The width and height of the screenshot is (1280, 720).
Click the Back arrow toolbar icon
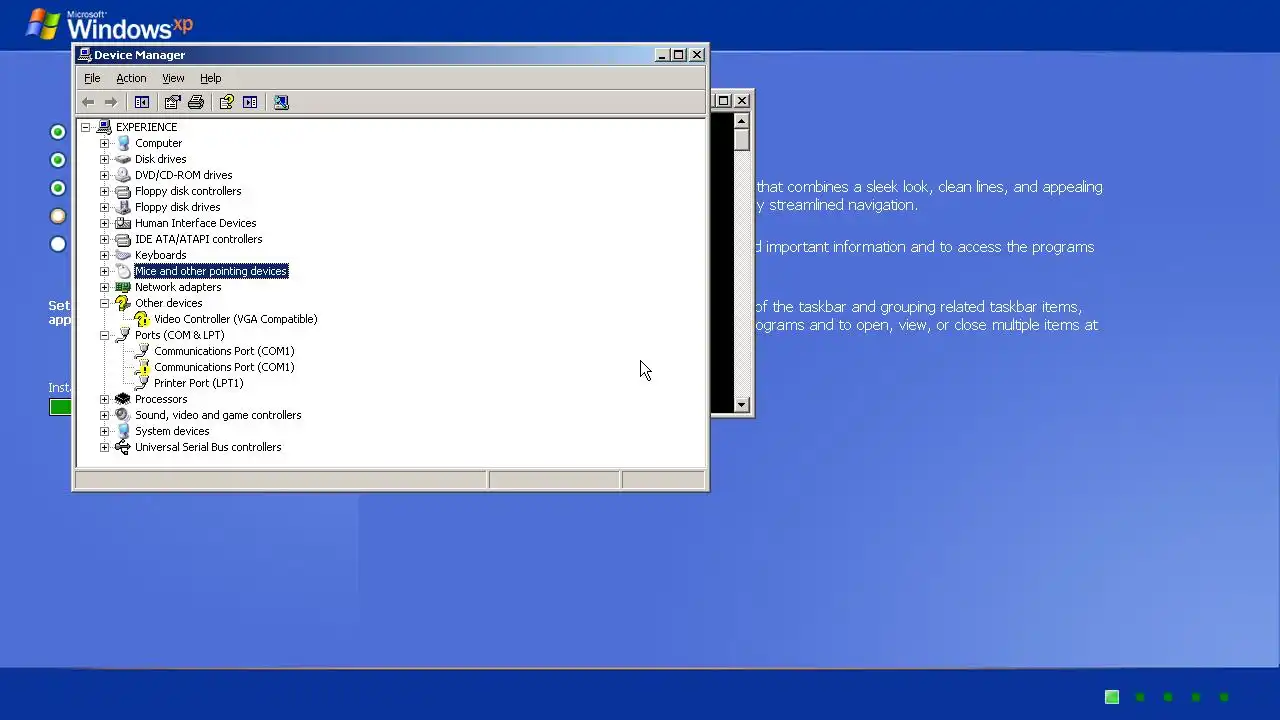(88, 102)
